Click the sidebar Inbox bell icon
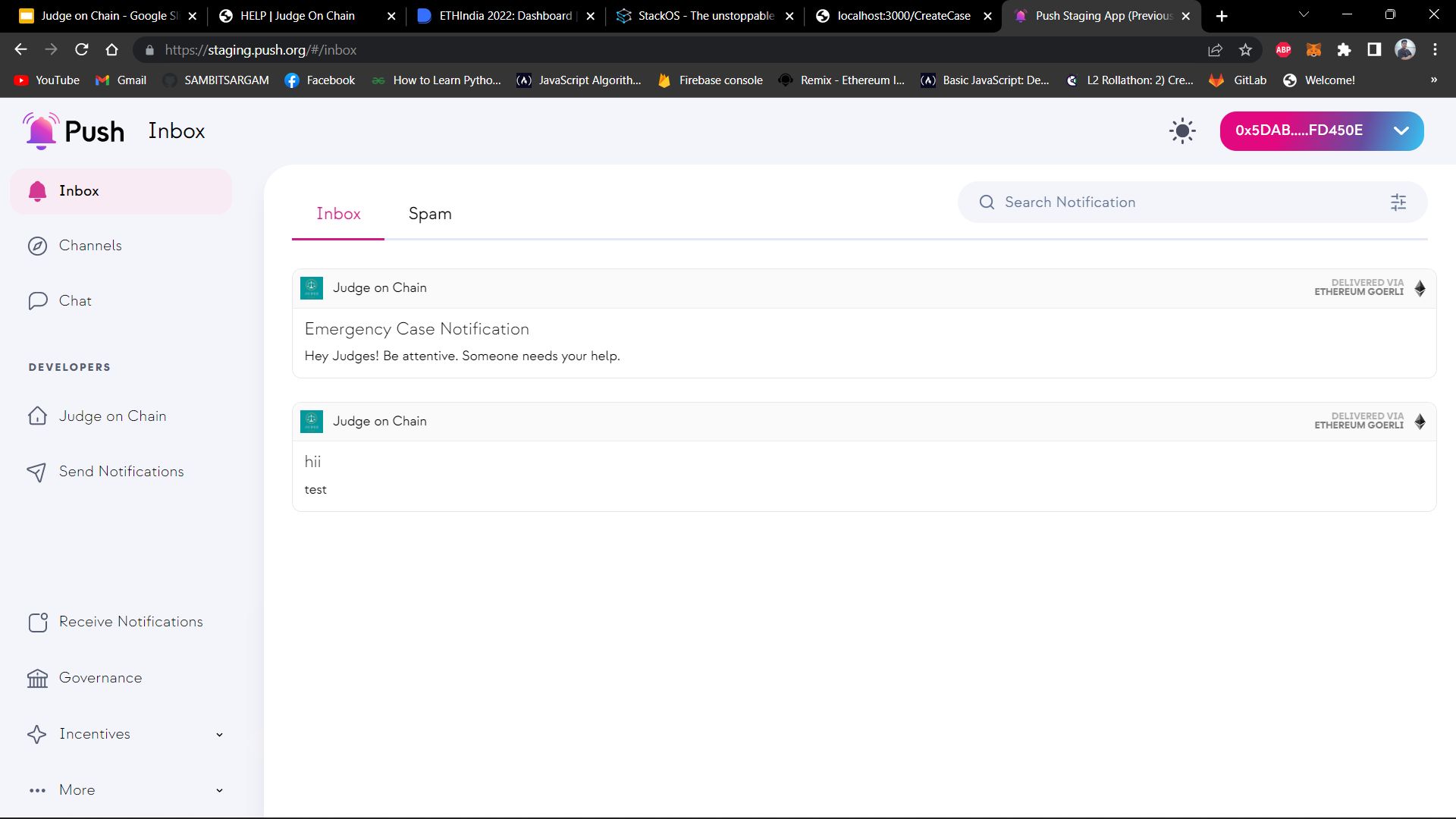 point(37,191)
